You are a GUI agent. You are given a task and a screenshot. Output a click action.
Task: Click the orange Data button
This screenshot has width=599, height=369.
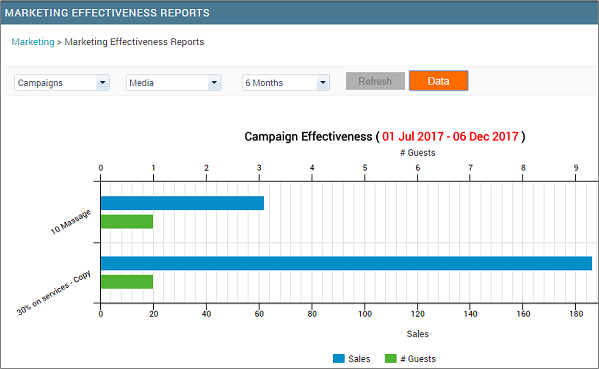pyautogui.click(x=439, y=81)
